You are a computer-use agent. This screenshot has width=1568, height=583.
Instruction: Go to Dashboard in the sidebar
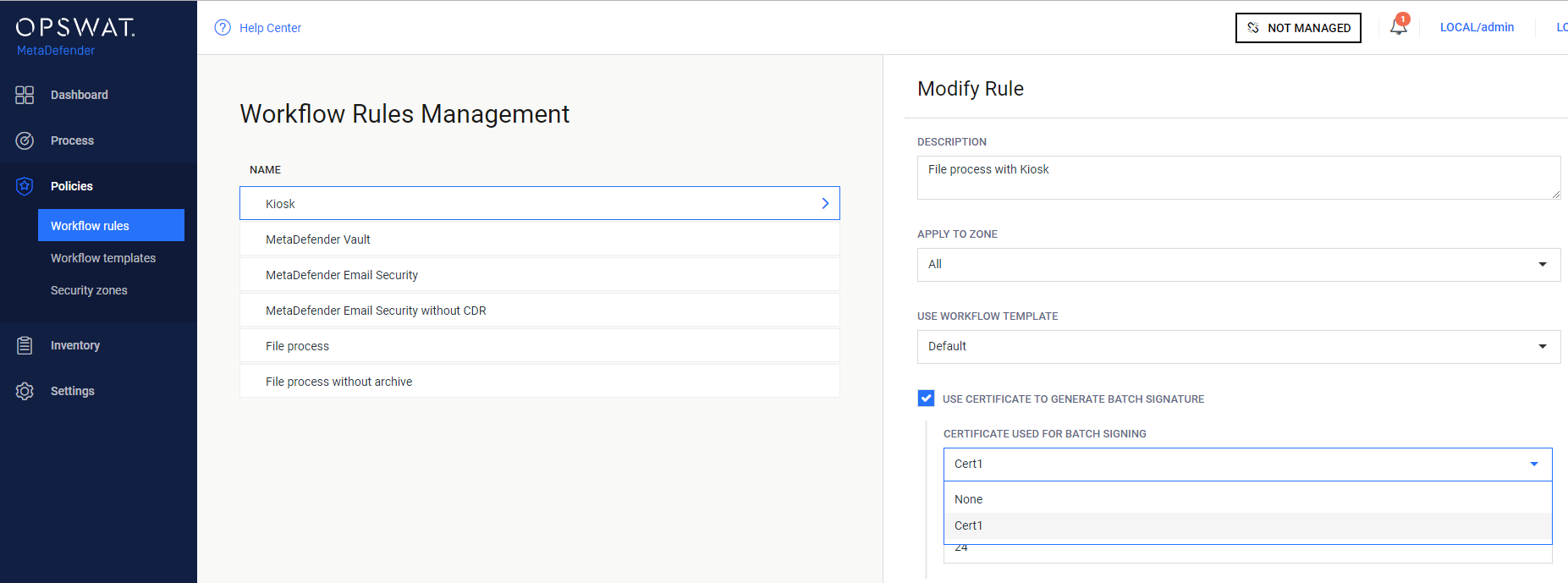[x=80, y=95]
